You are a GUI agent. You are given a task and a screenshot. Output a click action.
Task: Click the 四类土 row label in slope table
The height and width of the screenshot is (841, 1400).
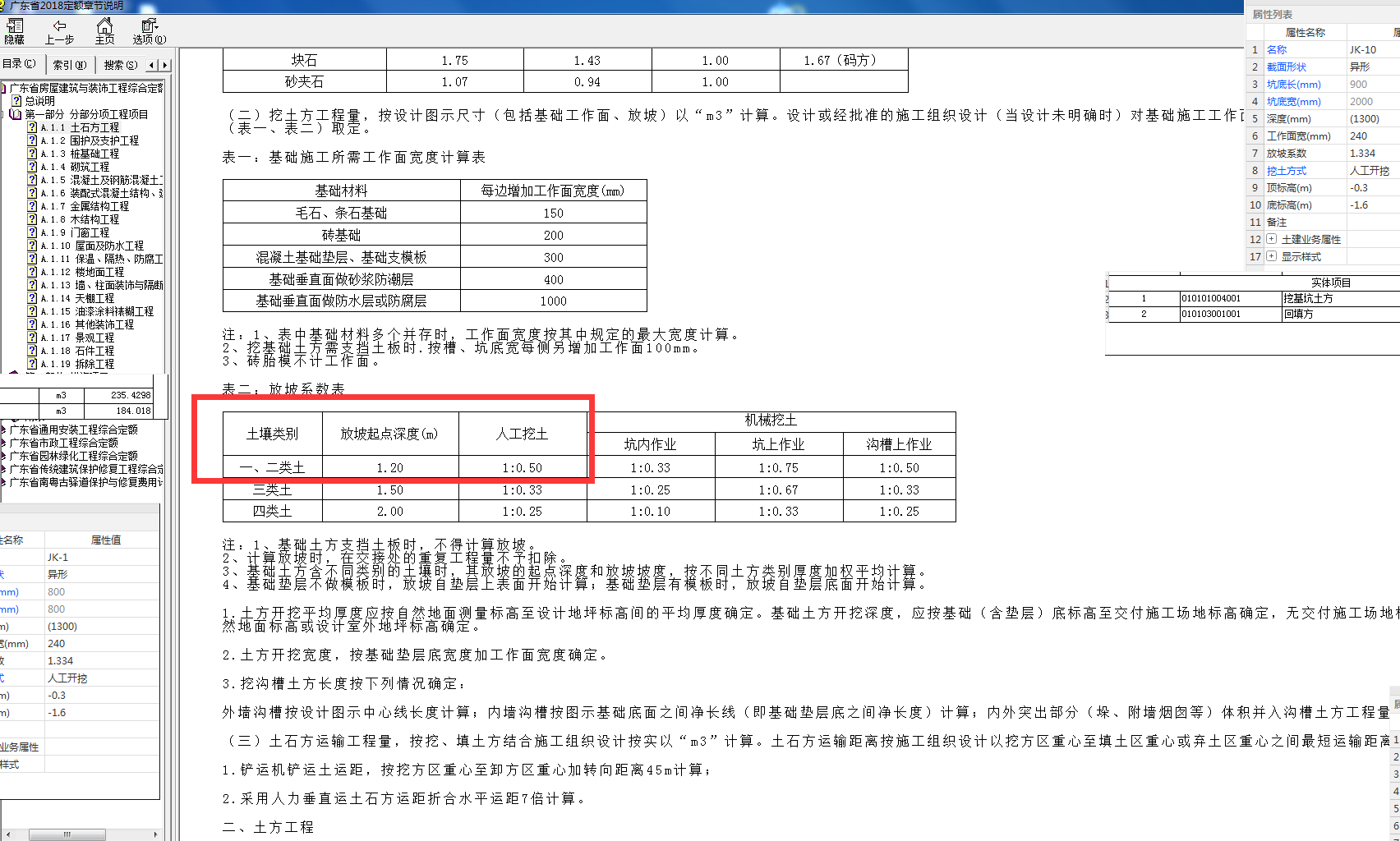click(x=272, y=511)
